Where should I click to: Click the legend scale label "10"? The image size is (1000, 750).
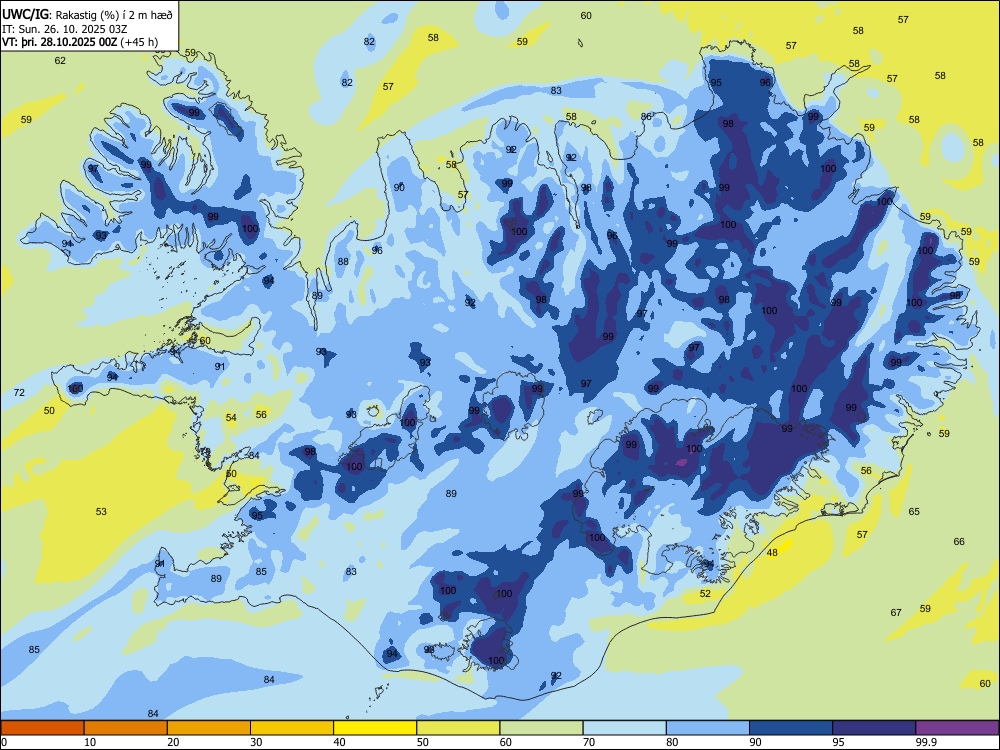[90, 742]
